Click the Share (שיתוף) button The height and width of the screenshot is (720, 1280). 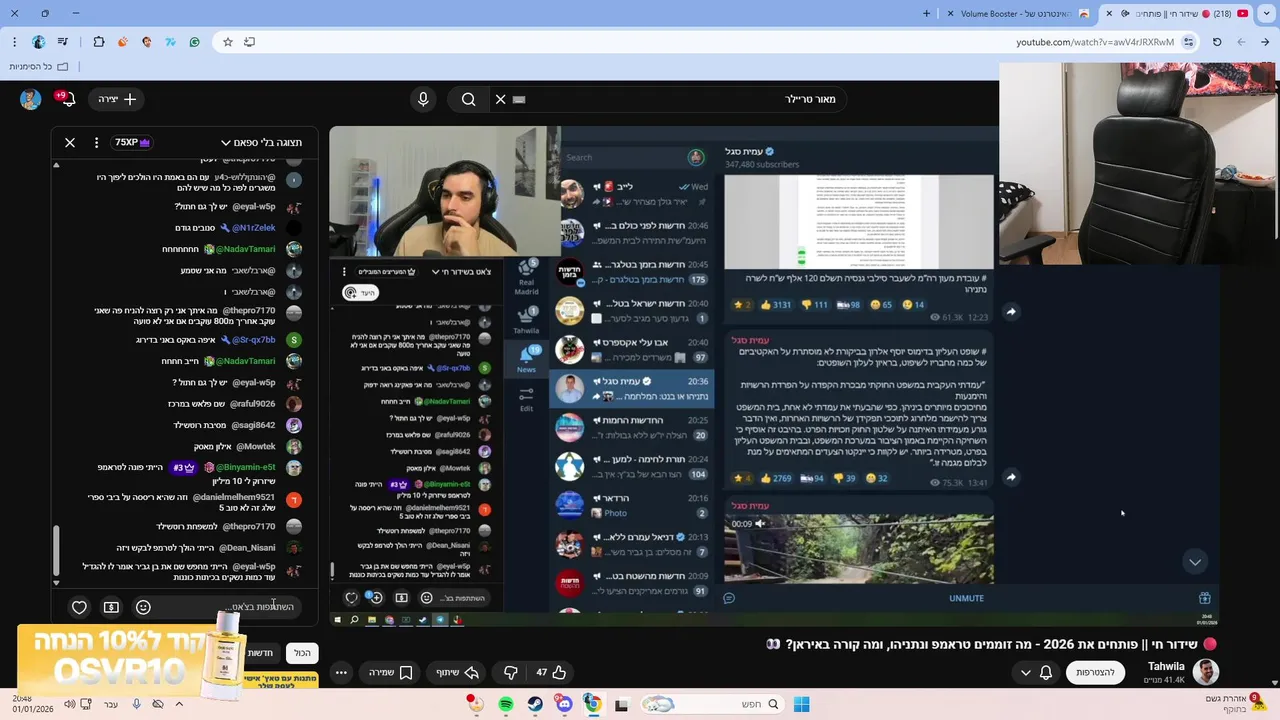[x=458, y=672]
